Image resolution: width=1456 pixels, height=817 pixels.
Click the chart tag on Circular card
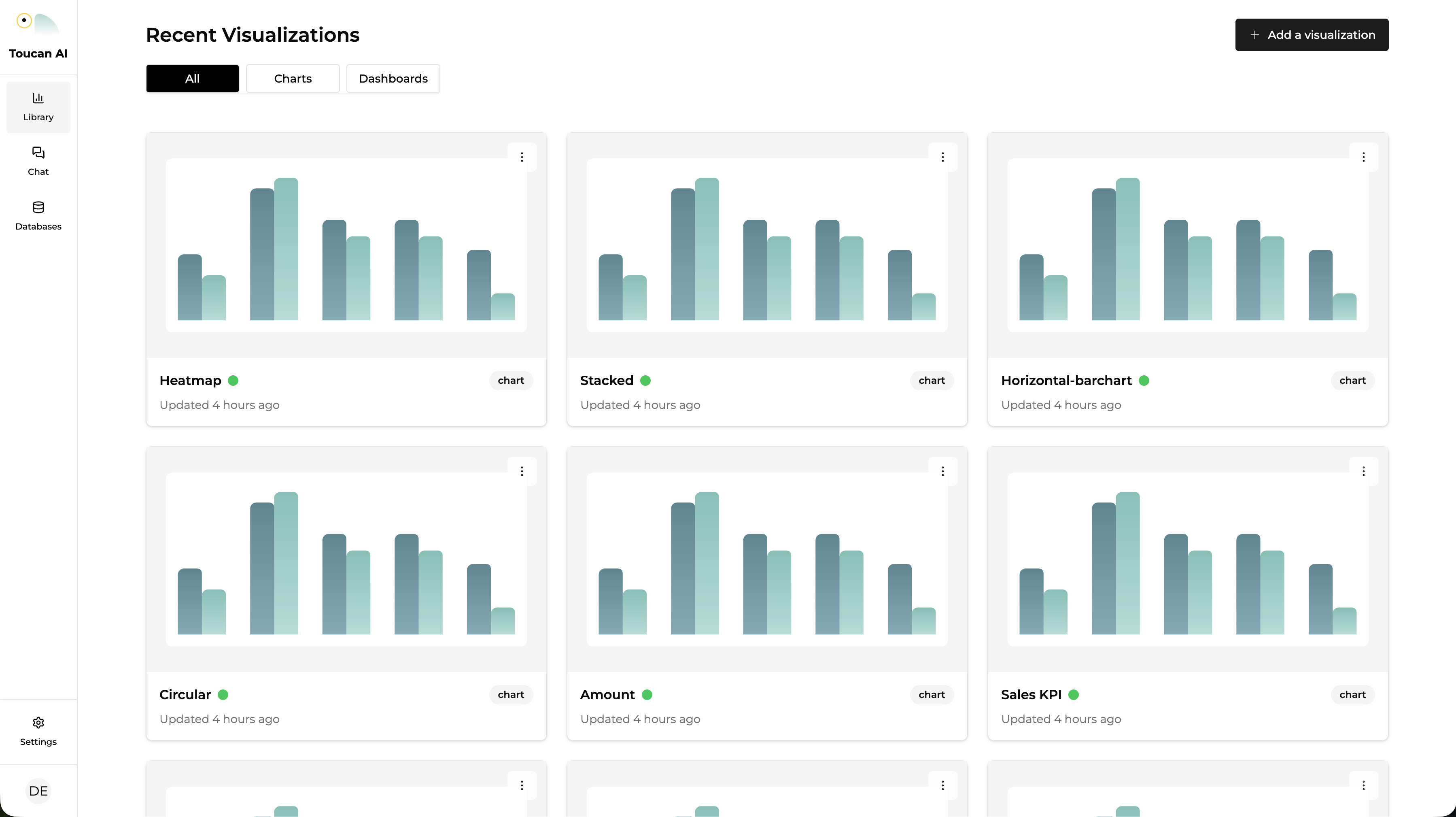point(511,694)
